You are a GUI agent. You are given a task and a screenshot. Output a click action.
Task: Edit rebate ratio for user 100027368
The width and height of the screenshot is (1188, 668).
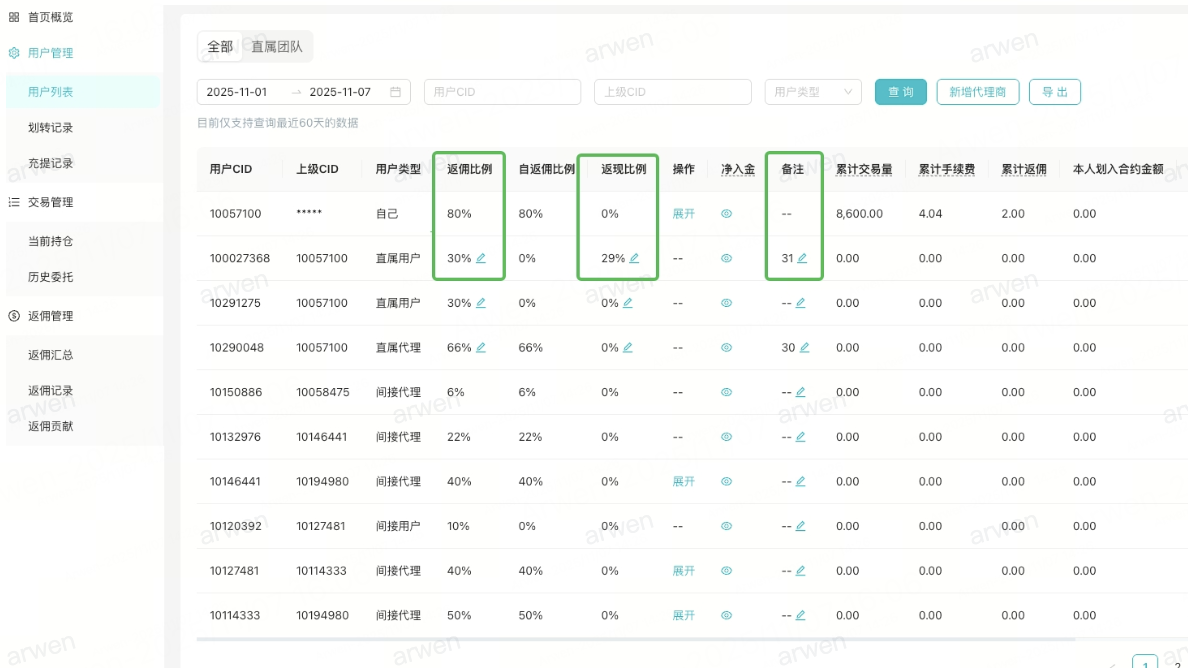tap(481, 258)
